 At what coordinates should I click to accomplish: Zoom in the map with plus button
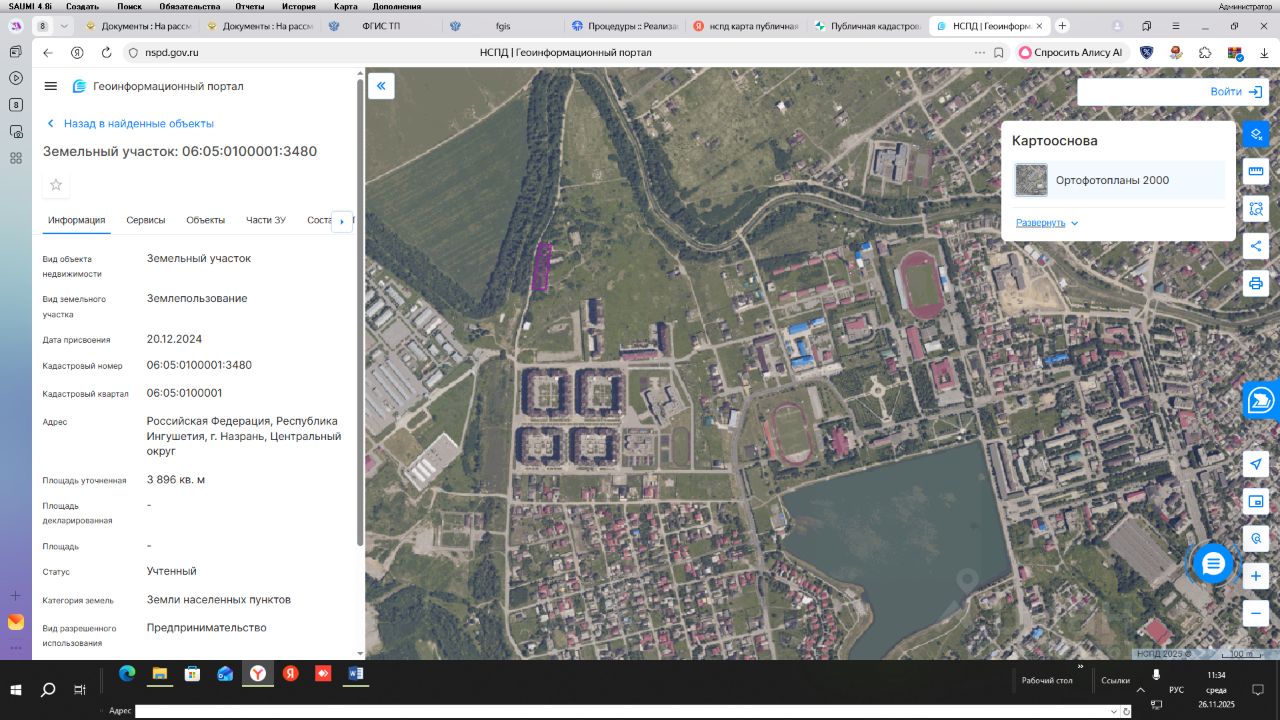tap(1256, 576)
